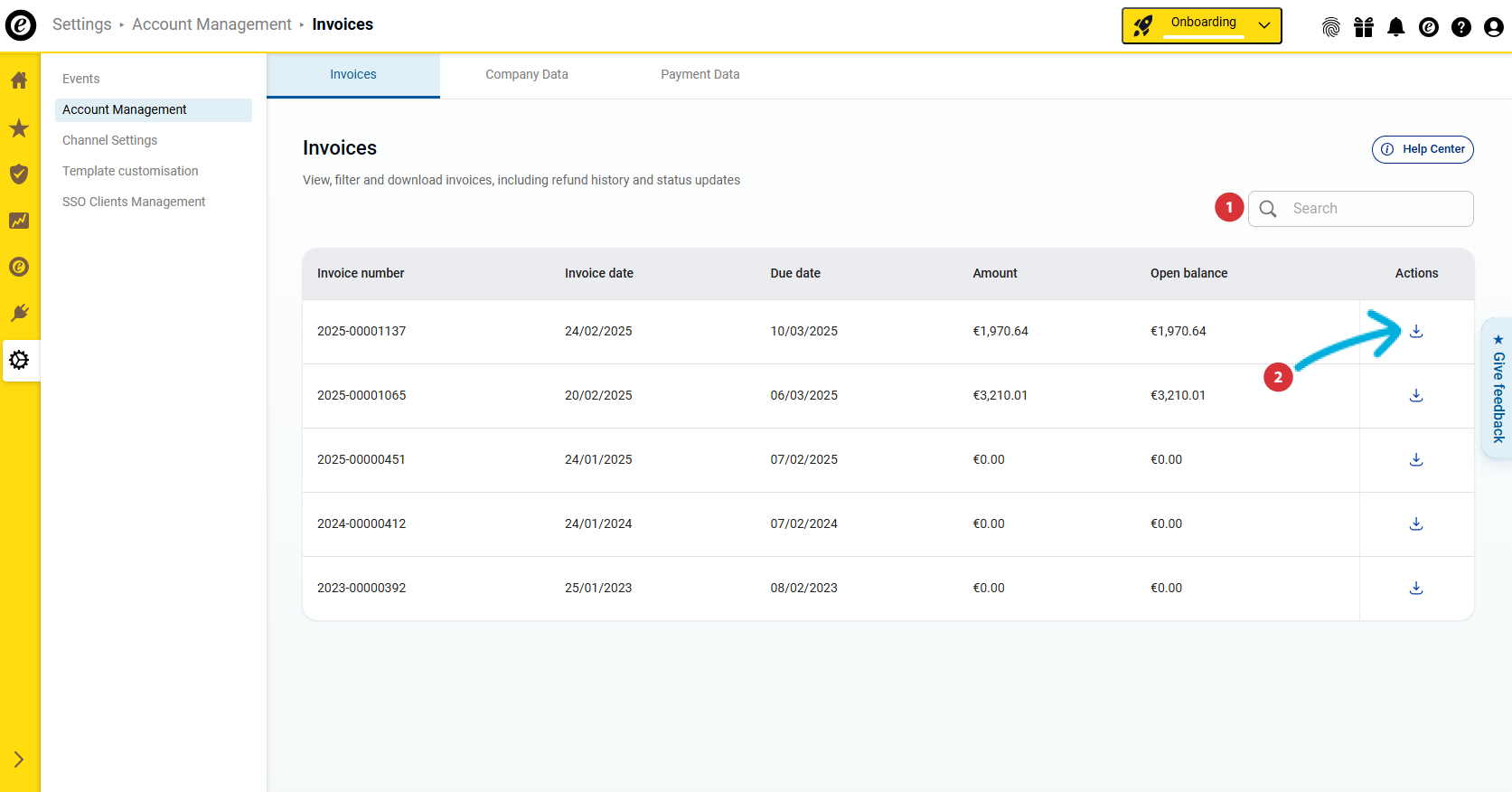
Task: Open the star icon in sidebar
Action: click(19, 128)
